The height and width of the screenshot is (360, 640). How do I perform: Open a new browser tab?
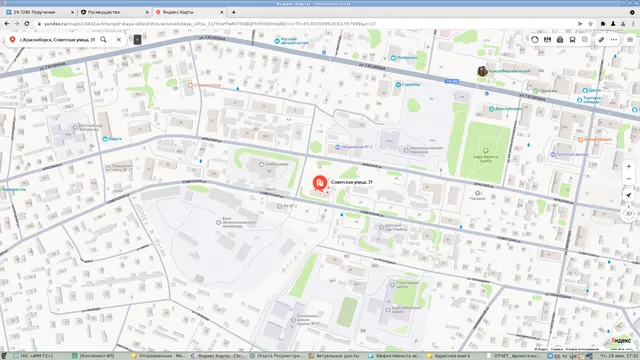(x=233, y=12)
